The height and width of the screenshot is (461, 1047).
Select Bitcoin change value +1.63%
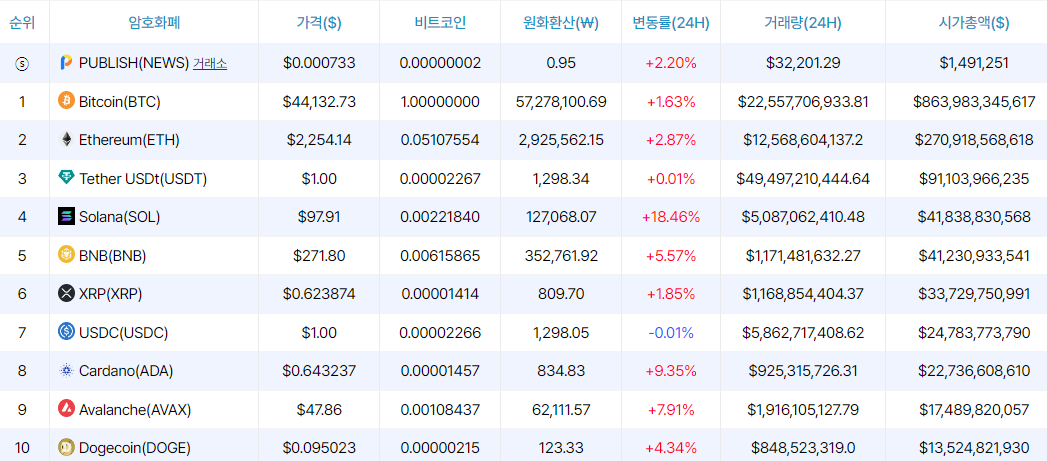[671, 102]
